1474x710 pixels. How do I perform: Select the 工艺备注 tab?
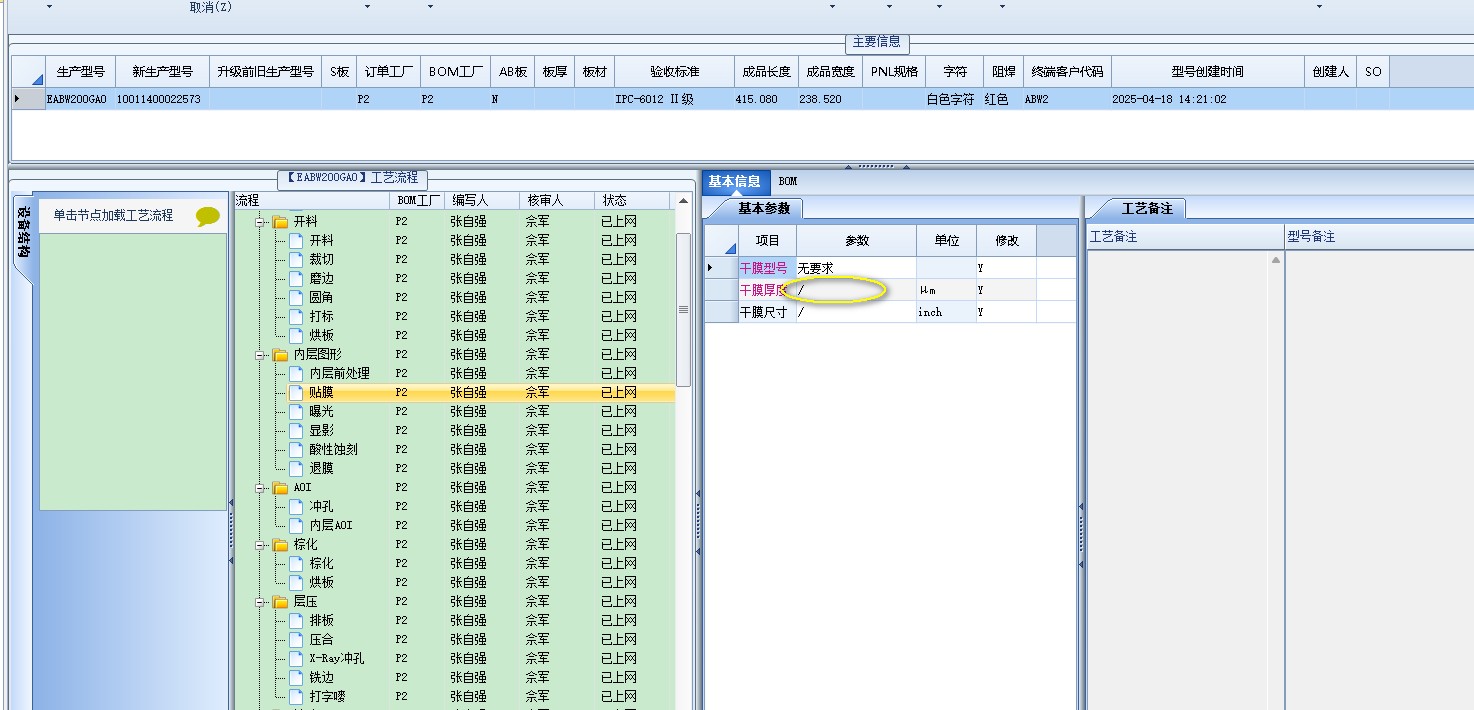point(1146,208)
